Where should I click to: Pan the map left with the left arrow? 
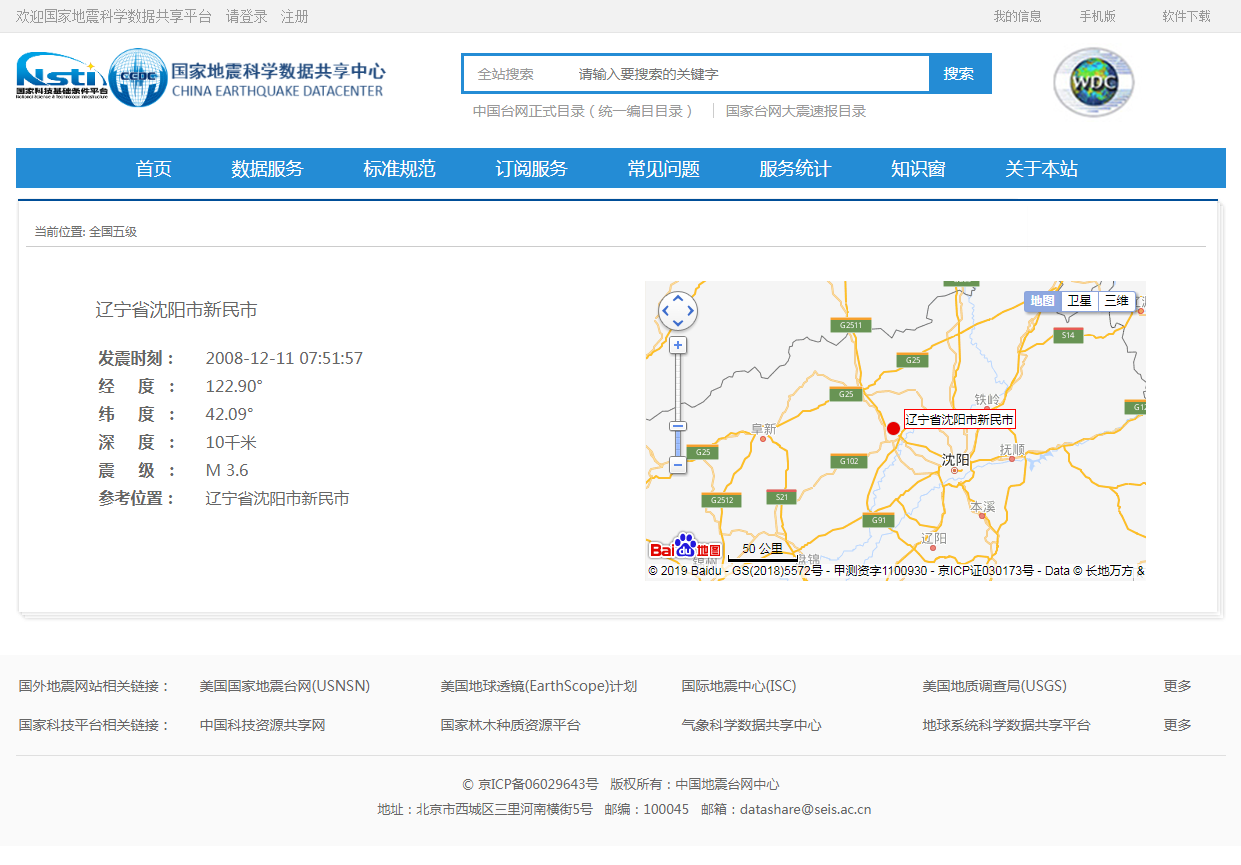(665, 311)
